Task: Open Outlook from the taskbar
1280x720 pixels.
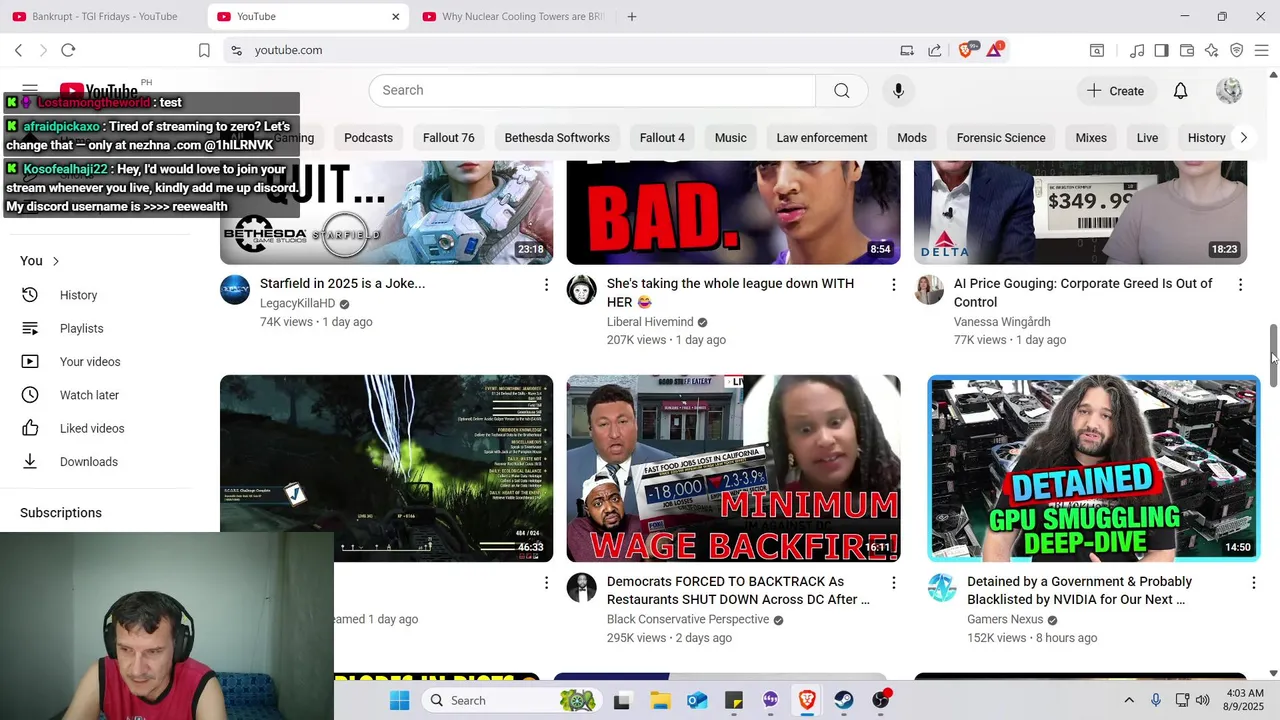Action: pos(697,700)
